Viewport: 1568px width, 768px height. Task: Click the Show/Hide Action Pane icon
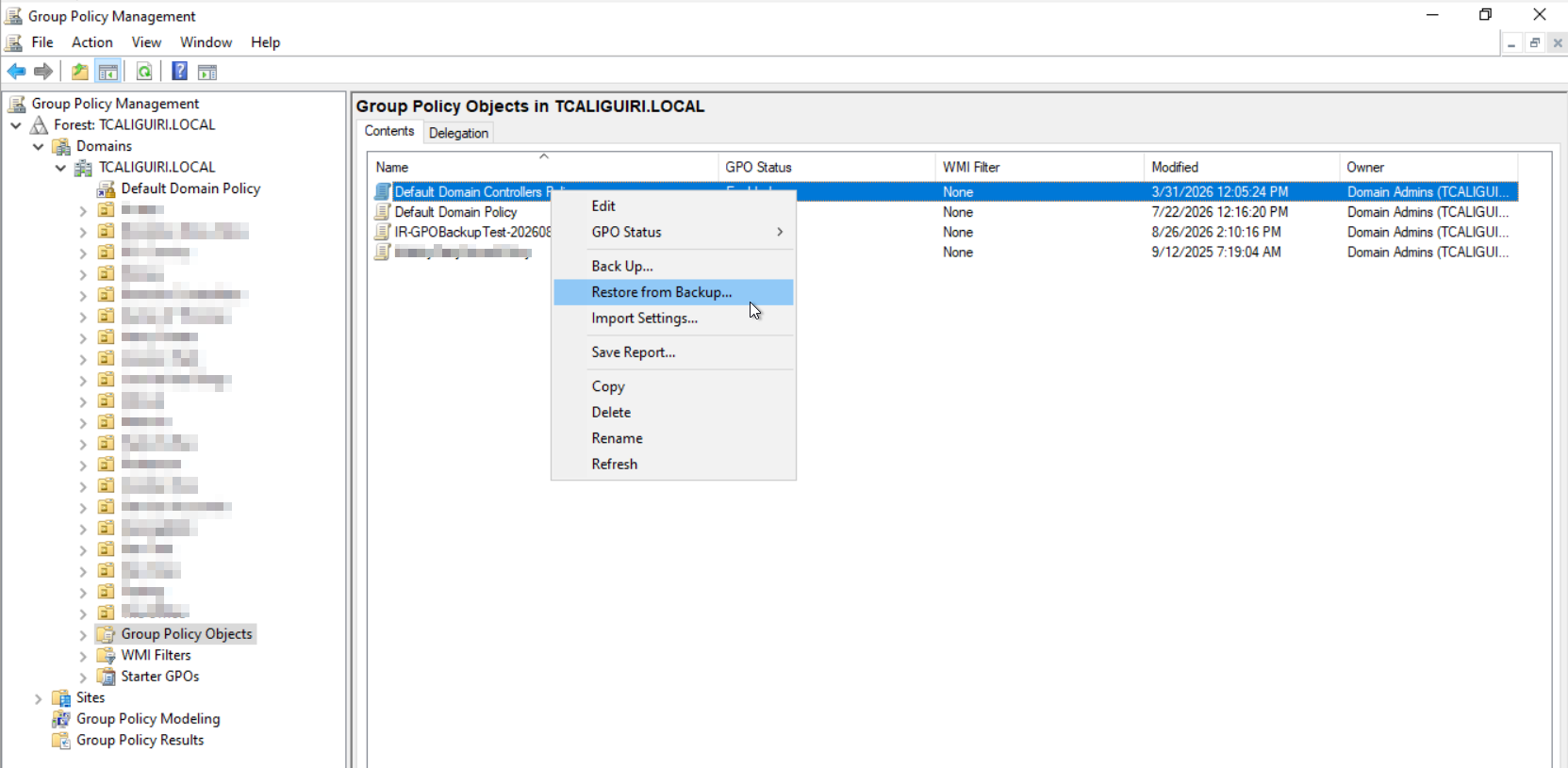tap(207, 72)
